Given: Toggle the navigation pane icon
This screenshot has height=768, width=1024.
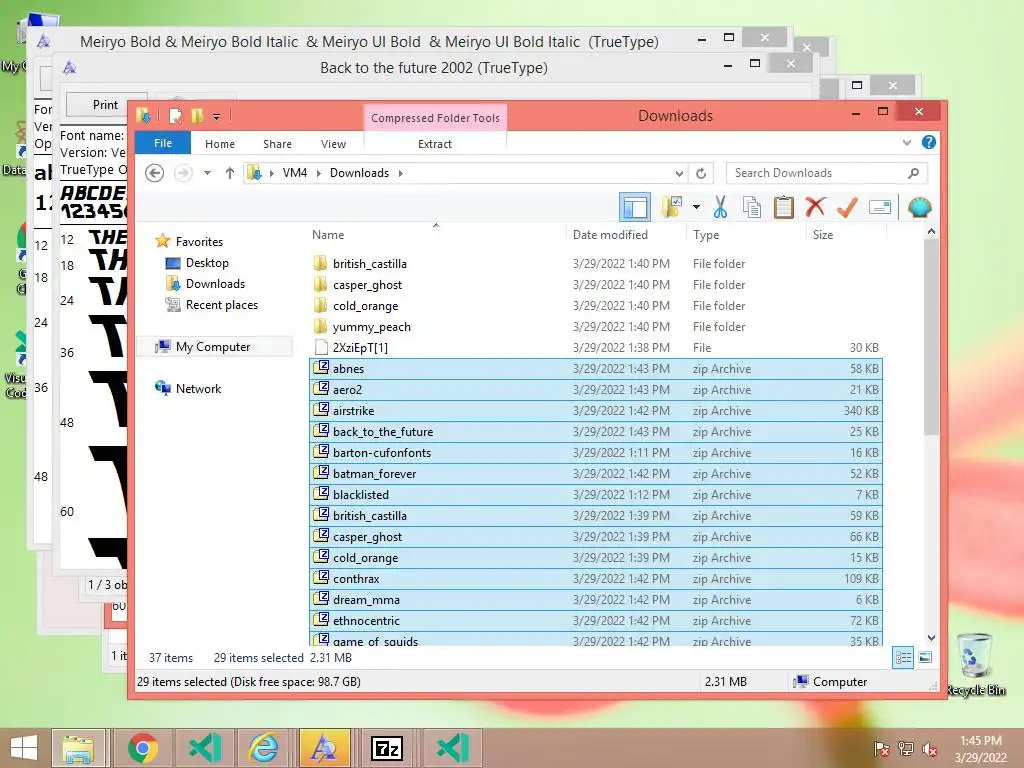Looking at the screenshot, I should pos(635,207).
